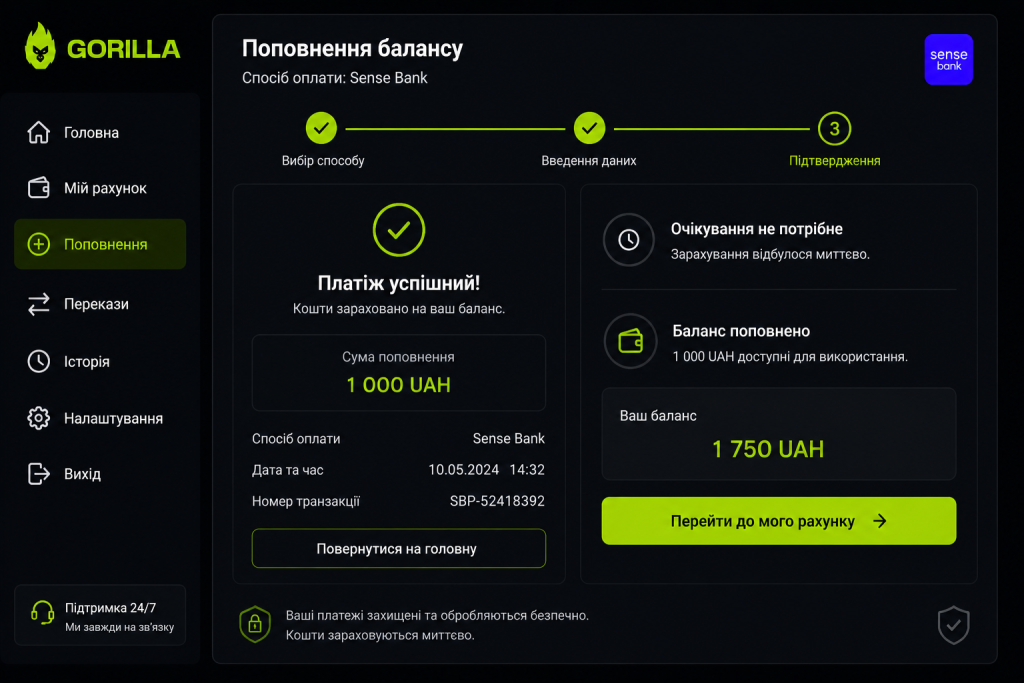Click the shield checkmark icon at bottom right

point(953,625)
